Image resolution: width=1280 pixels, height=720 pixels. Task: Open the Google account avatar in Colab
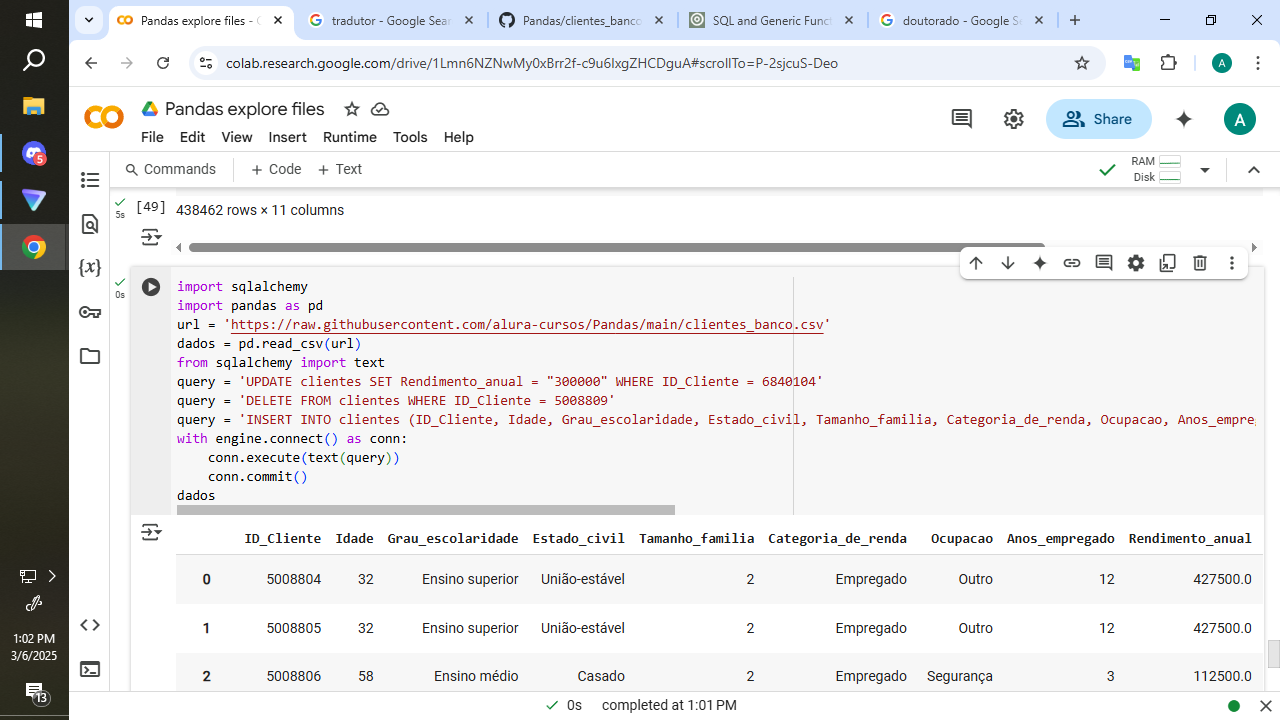[1240, 120]
